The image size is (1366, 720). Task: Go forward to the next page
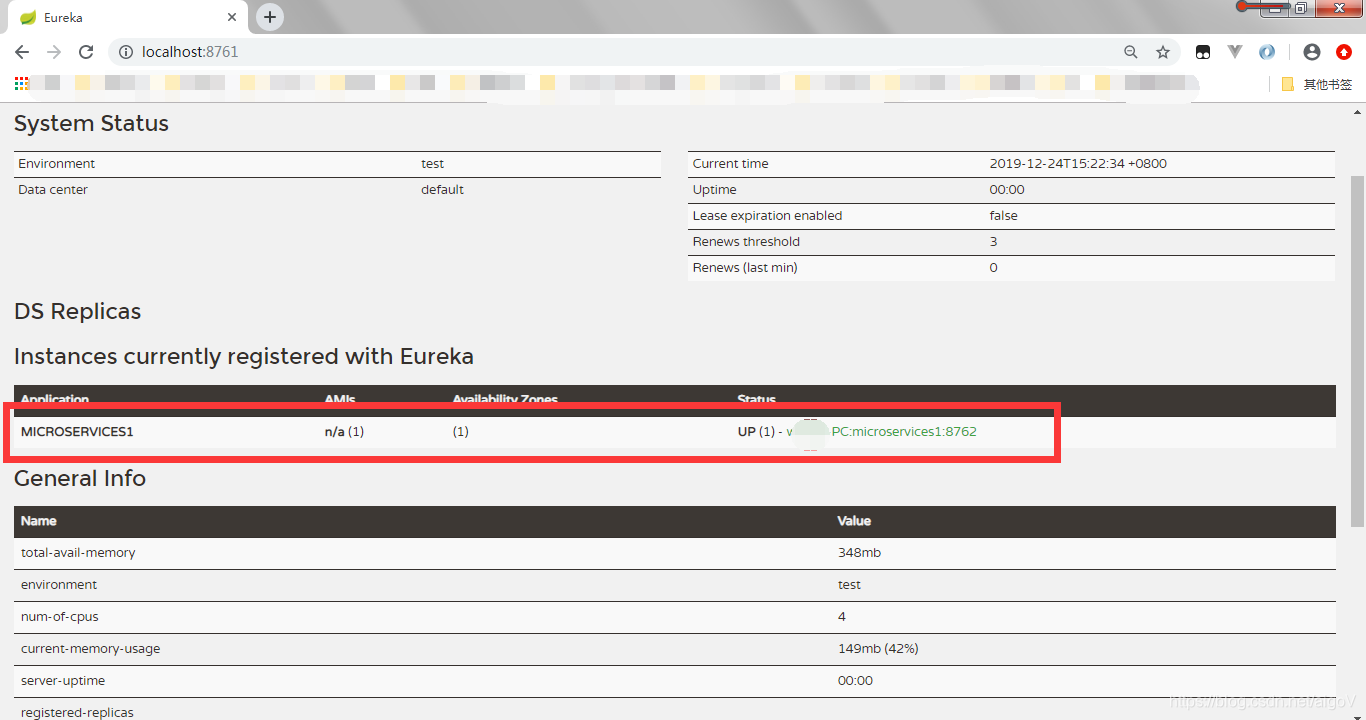click(x=54, y=52)
